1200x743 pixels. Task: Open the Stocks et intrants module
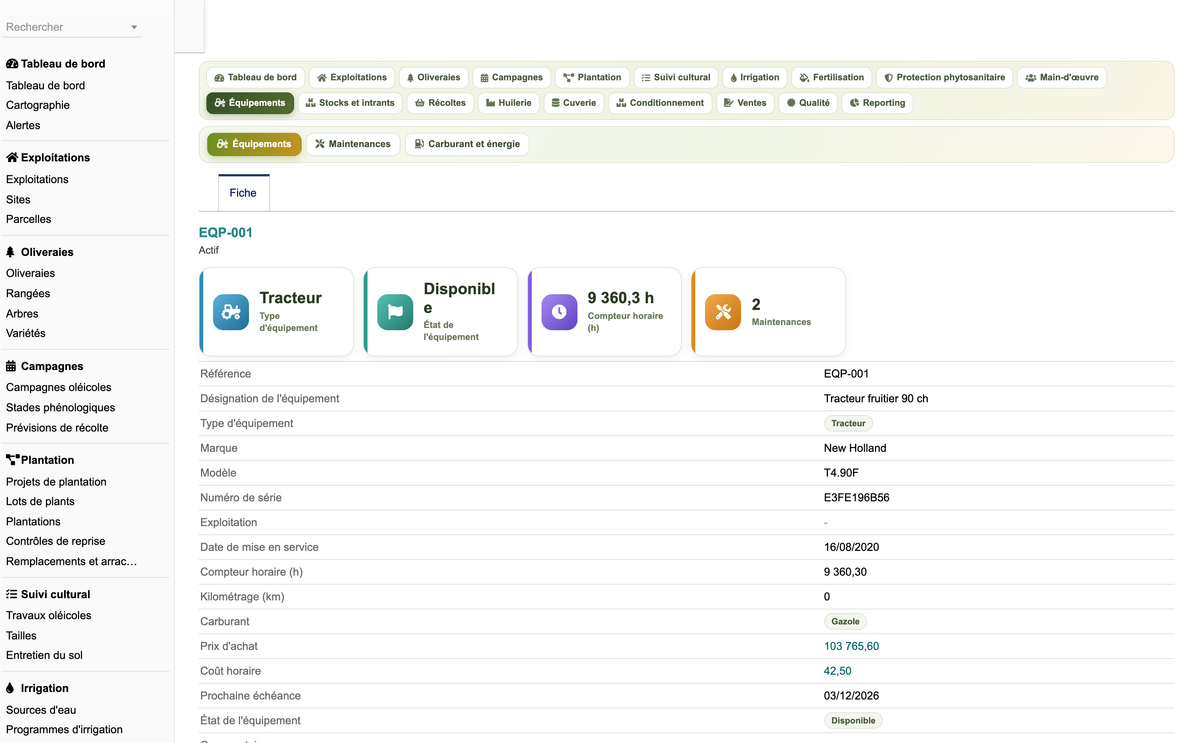tap(350, 103)
